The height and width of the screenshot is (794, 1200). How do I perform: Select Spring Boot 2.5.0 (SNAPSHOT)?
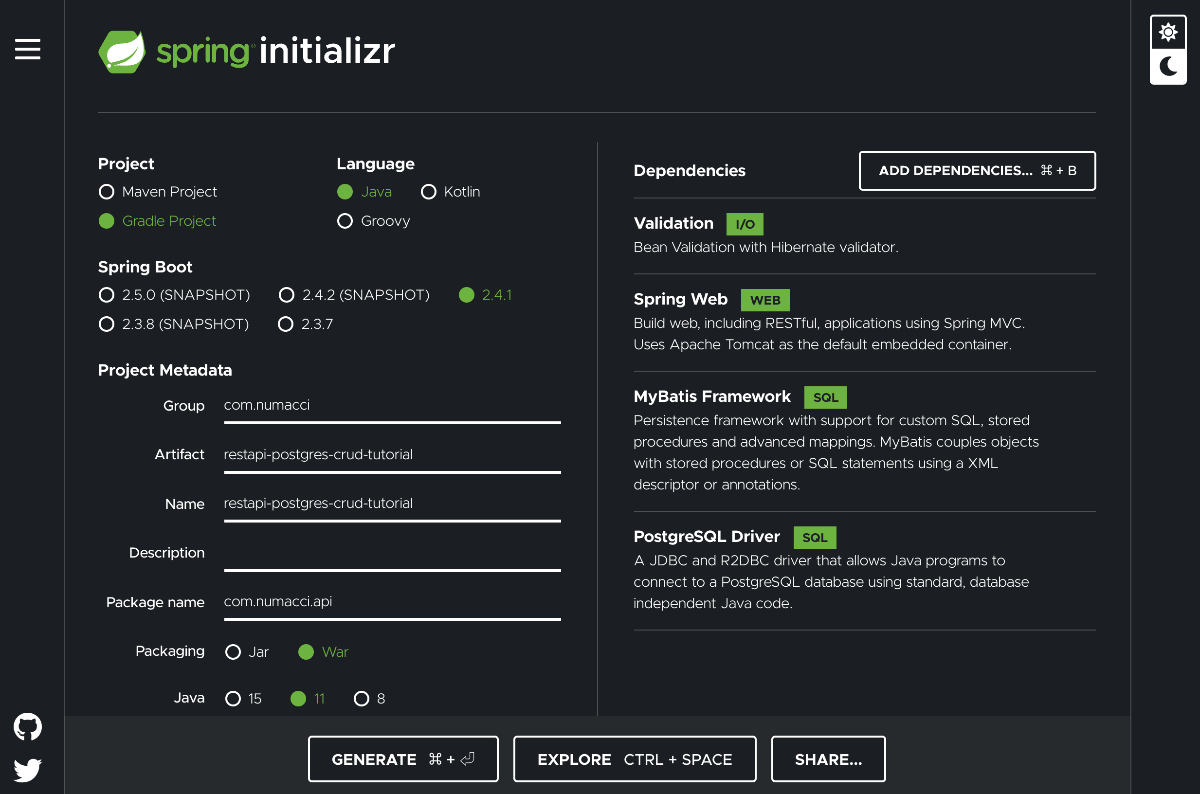point(174,295)
